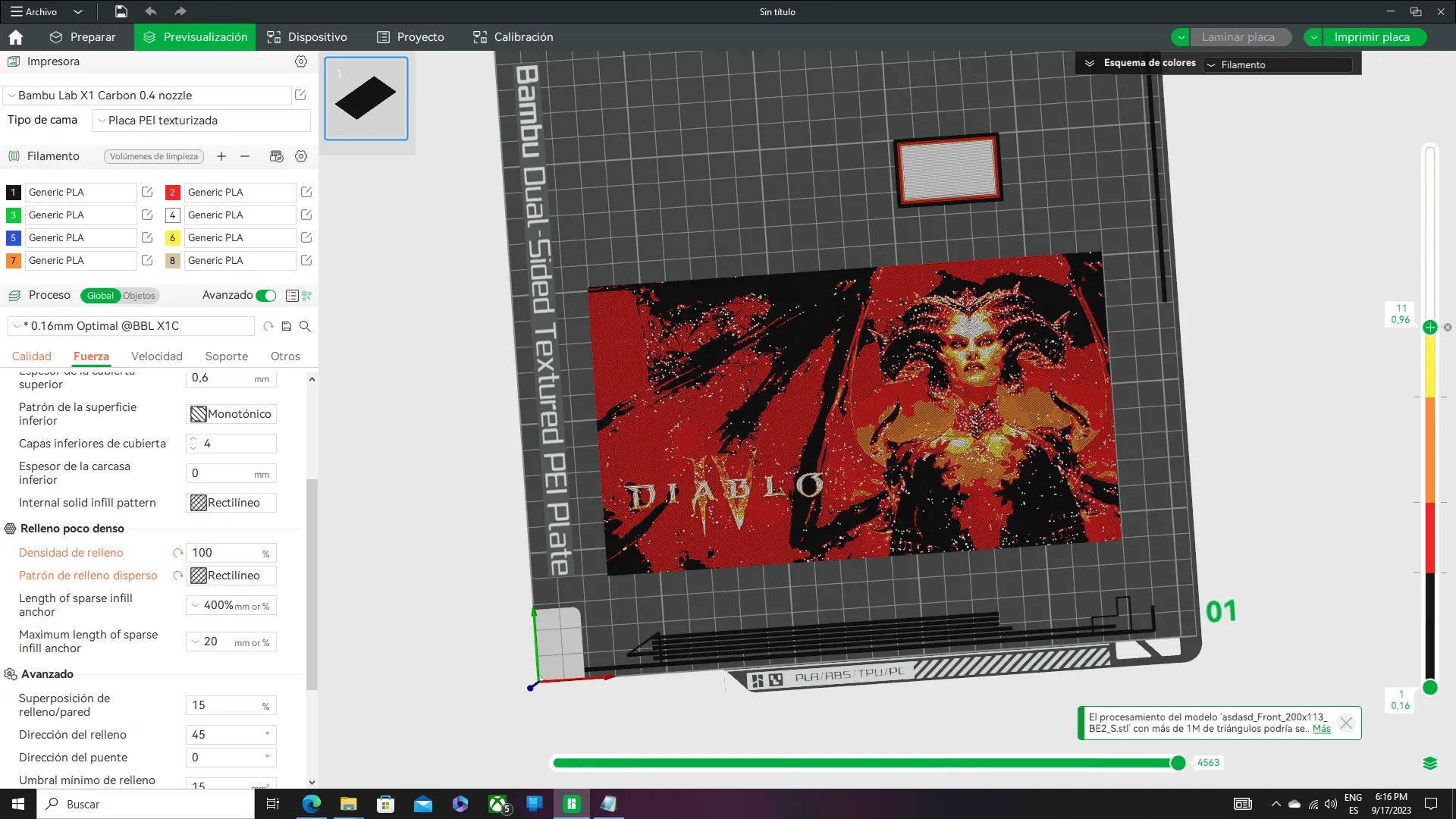Switch Proceso from Global to Objetos

point(141,296)
